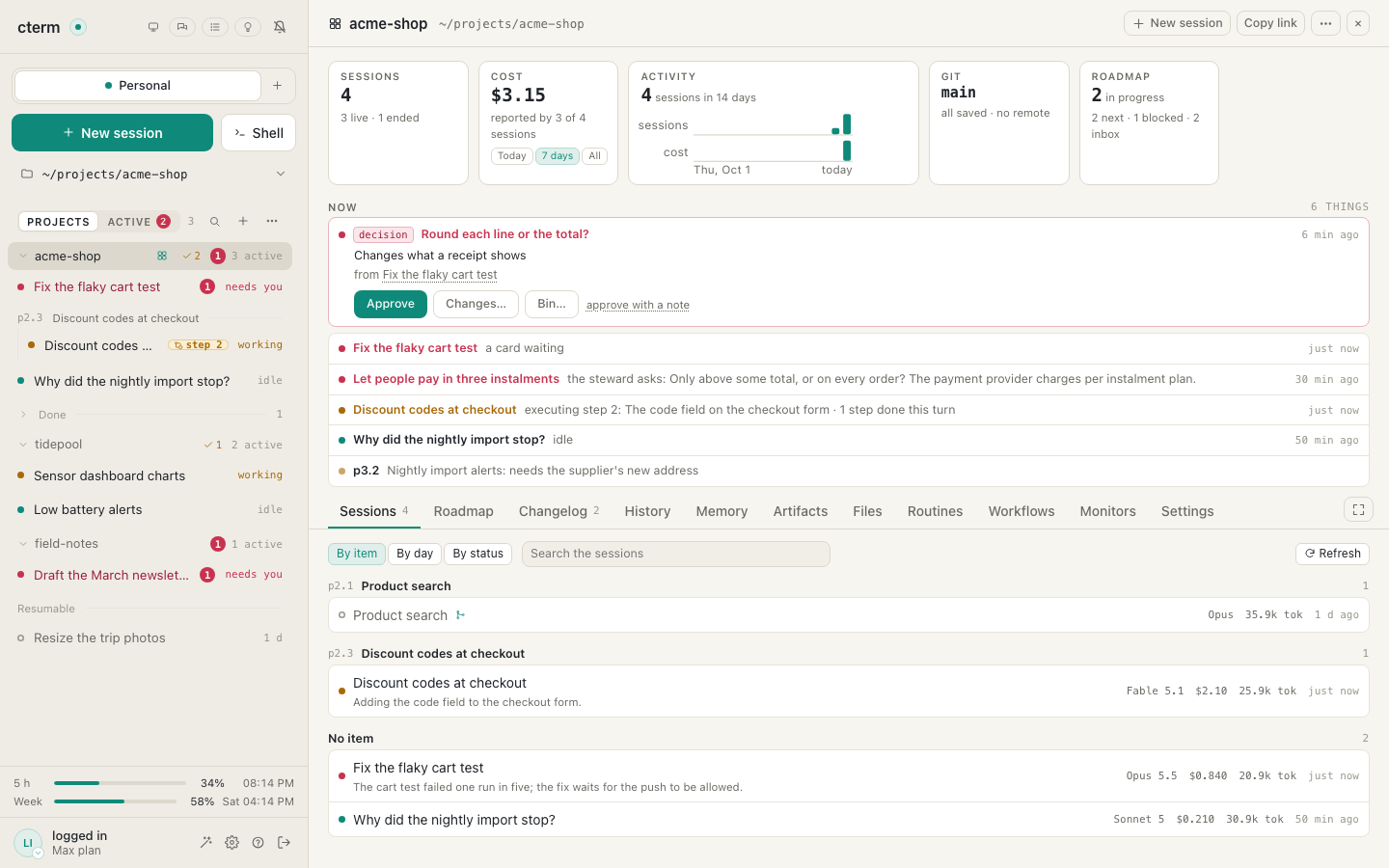Click the LI account avatar
Image resolution: width=1389 pixels, height=868 pixels.
28,843
